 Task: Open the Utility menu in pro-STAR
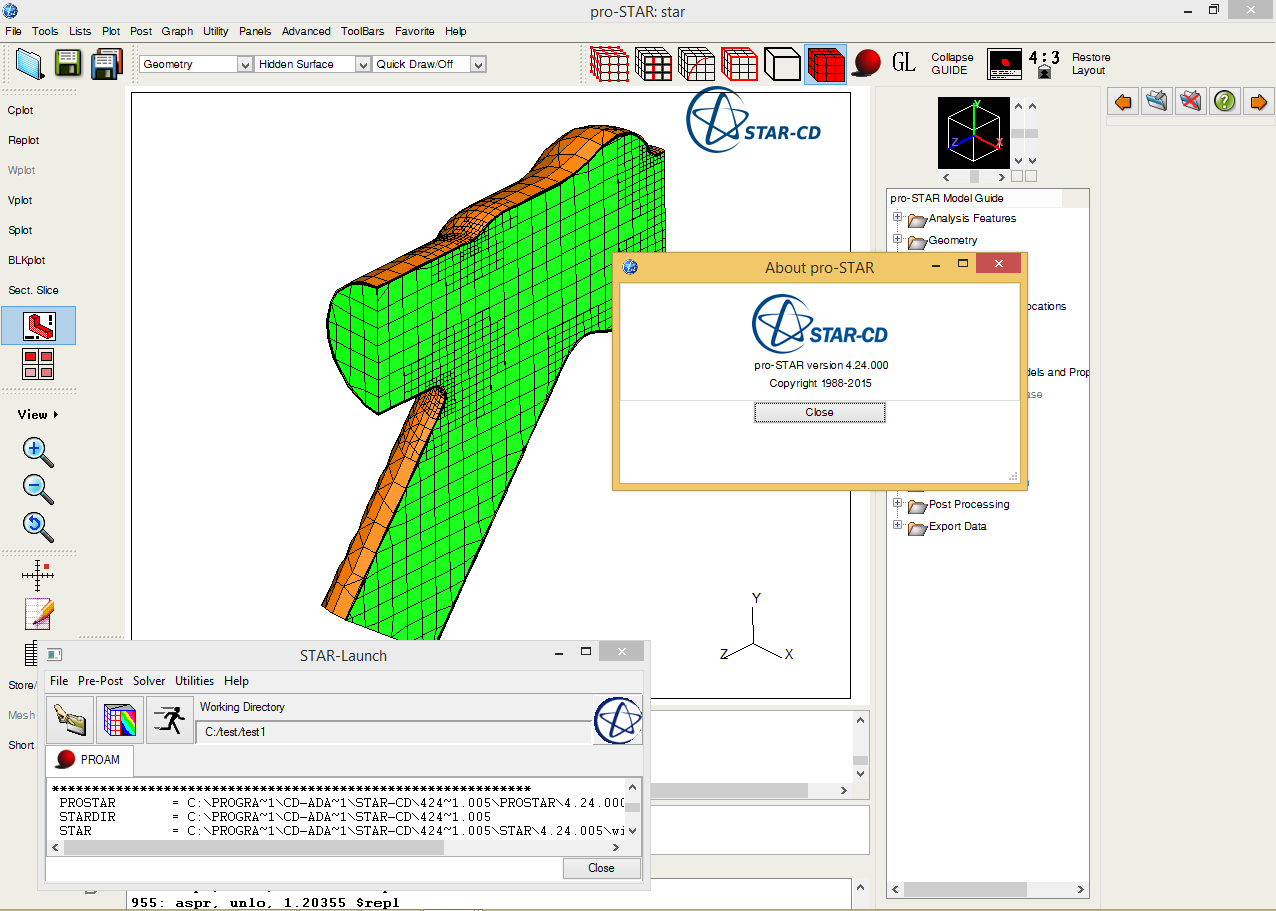[216, 31]
